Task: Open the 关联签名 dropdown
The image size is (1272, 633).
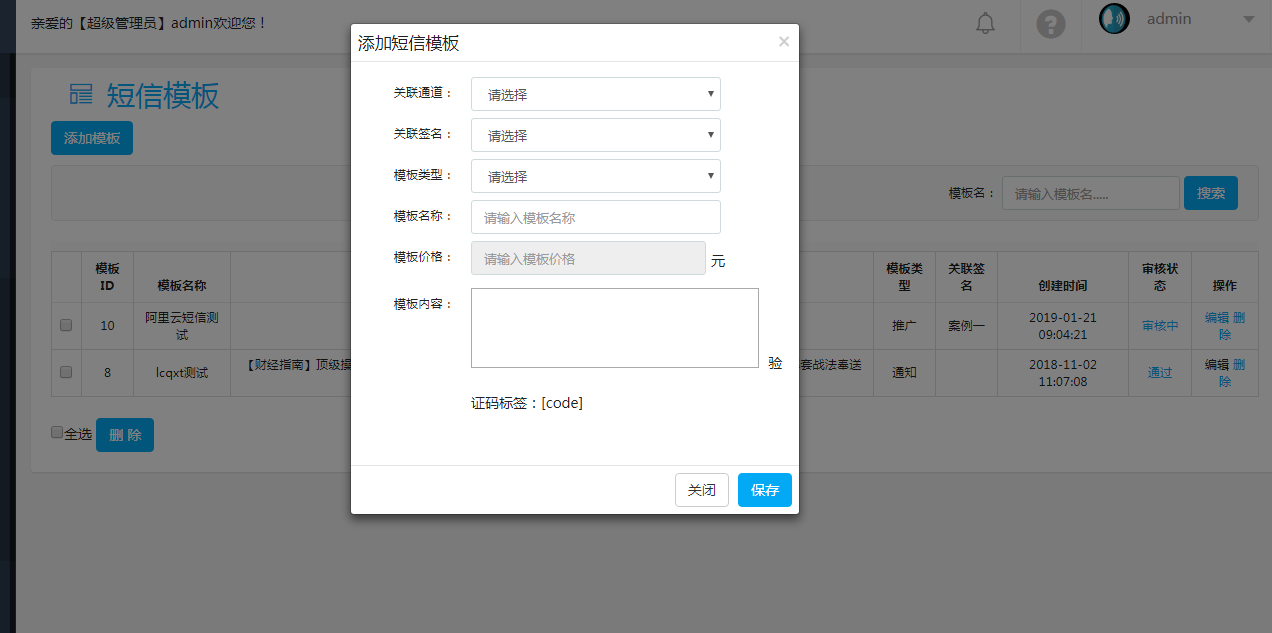Action: click(595, 135)
